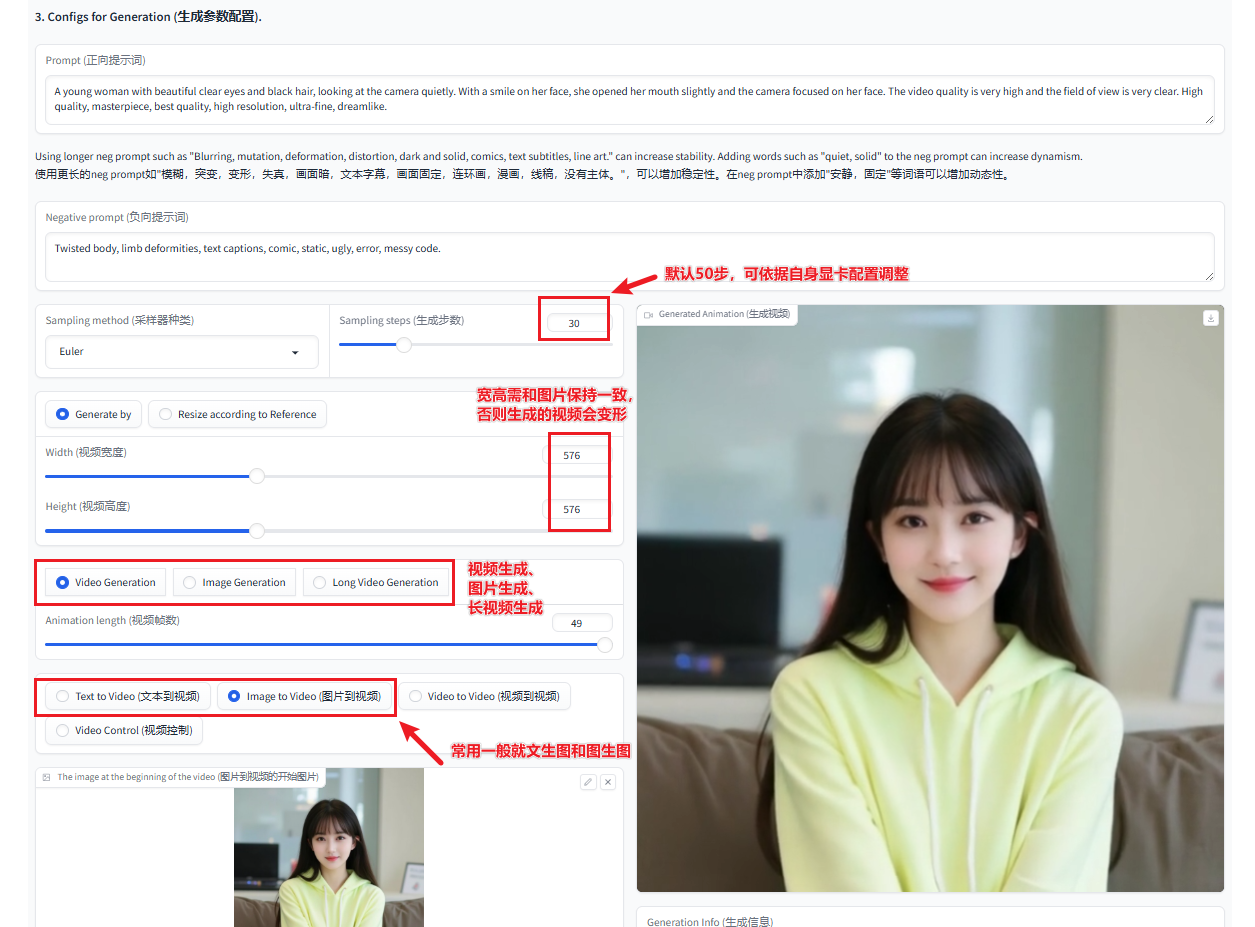Choose Image Generation mode
The image size is (1255, 927).
coord(234,582)
